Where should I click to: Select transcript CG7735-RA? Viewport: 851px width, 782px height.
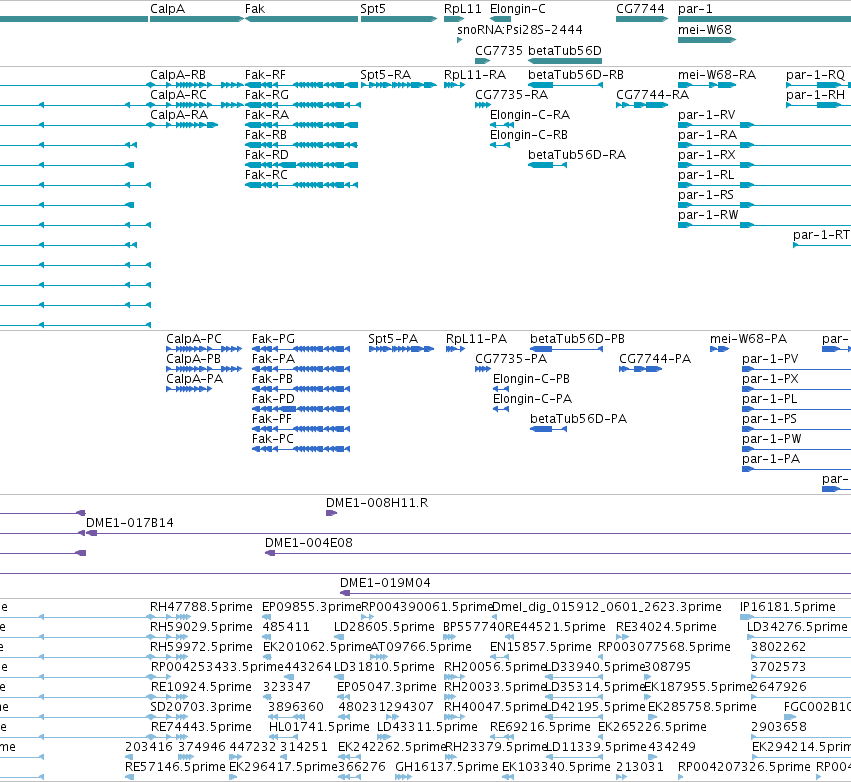pyautogui.click(x=482, y=105)
